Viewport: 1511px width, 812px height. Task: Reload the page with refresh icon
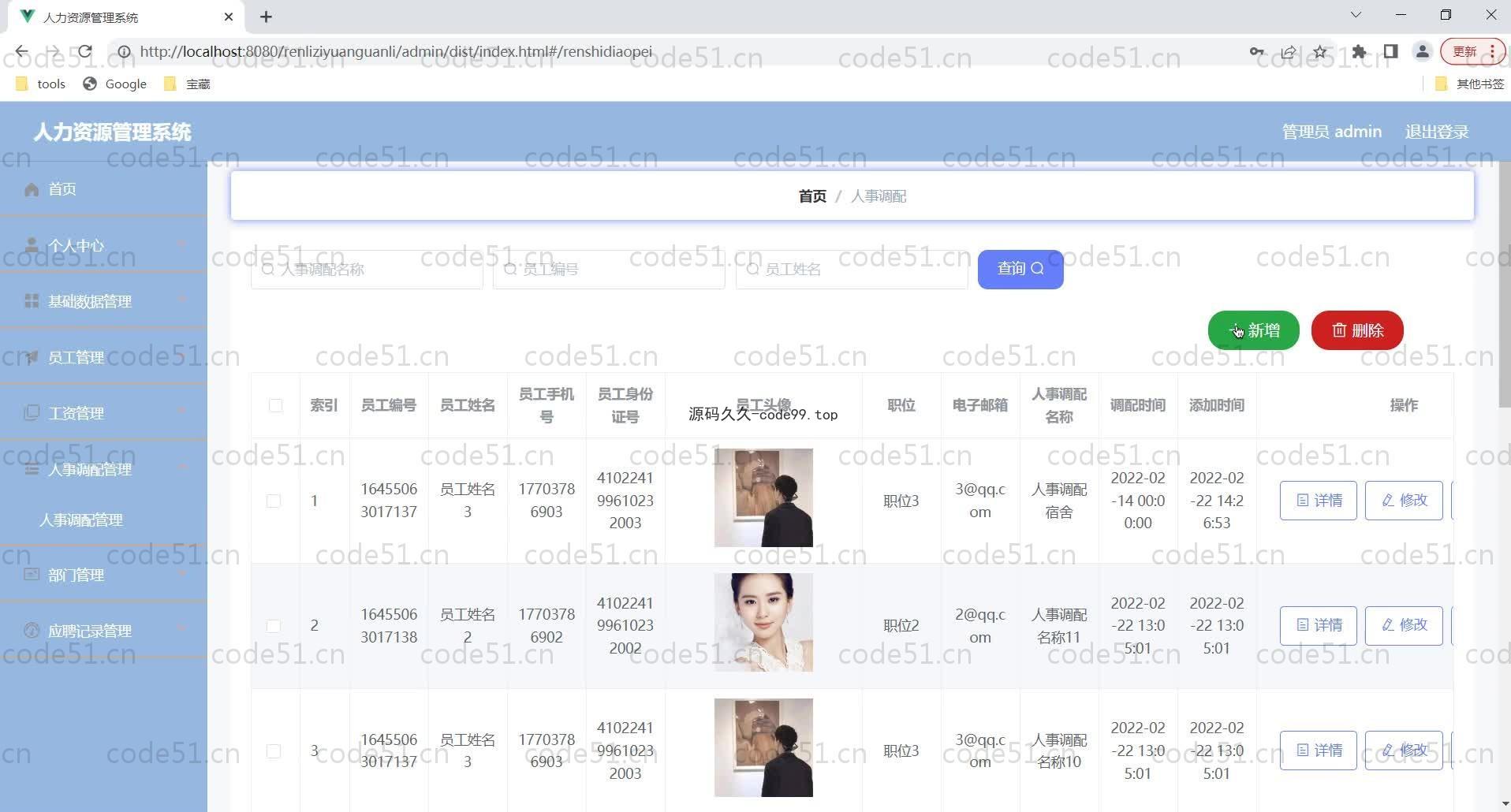(84, 52)
